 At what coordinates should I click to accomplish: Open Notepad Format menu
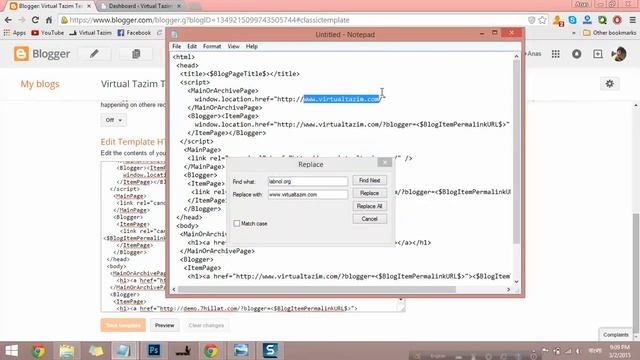pos(212,47)
